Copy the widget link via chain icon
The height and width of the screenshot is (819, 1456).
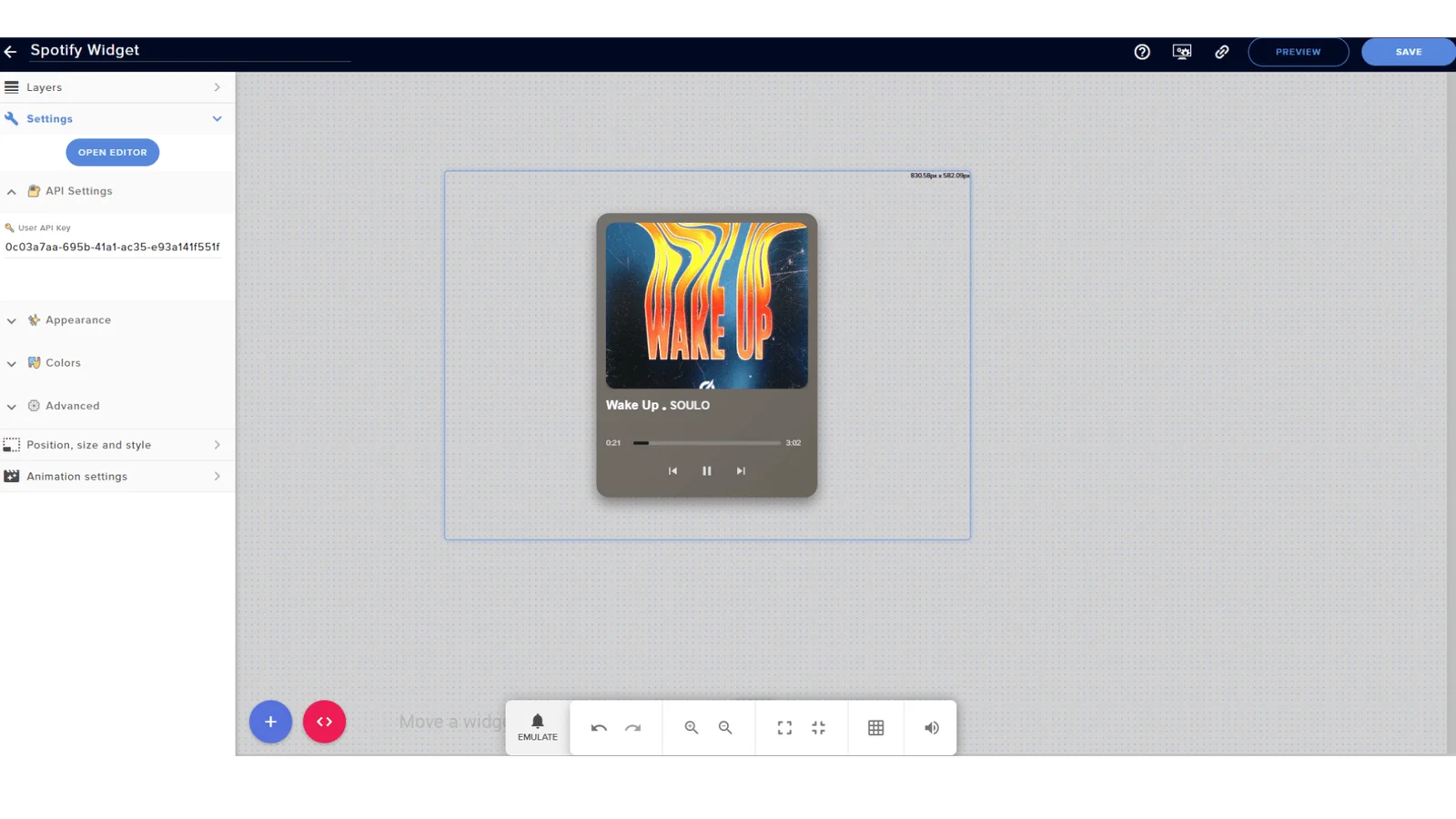1222,52
